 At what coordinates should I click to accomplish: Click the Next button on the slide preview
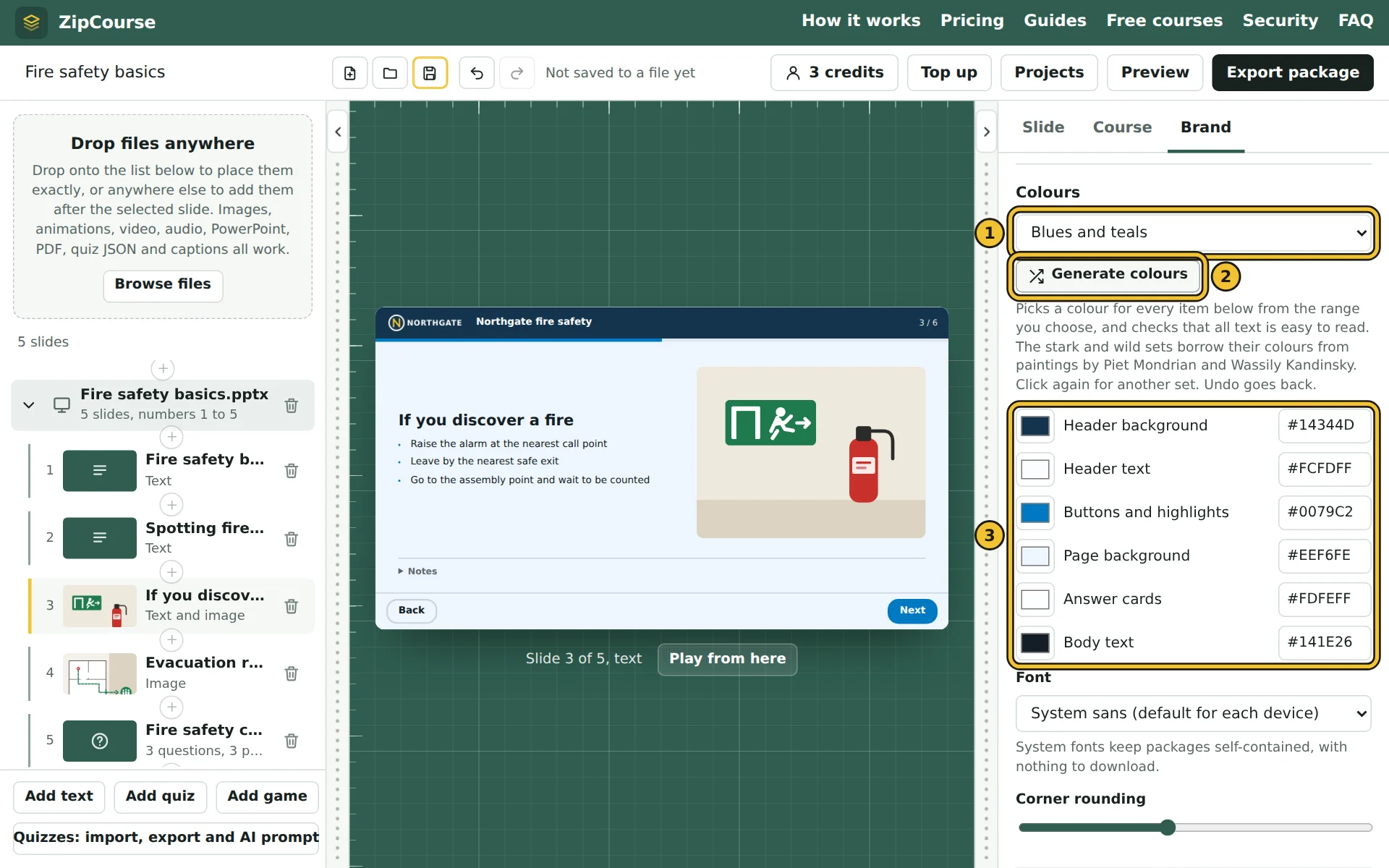(912, 610)
